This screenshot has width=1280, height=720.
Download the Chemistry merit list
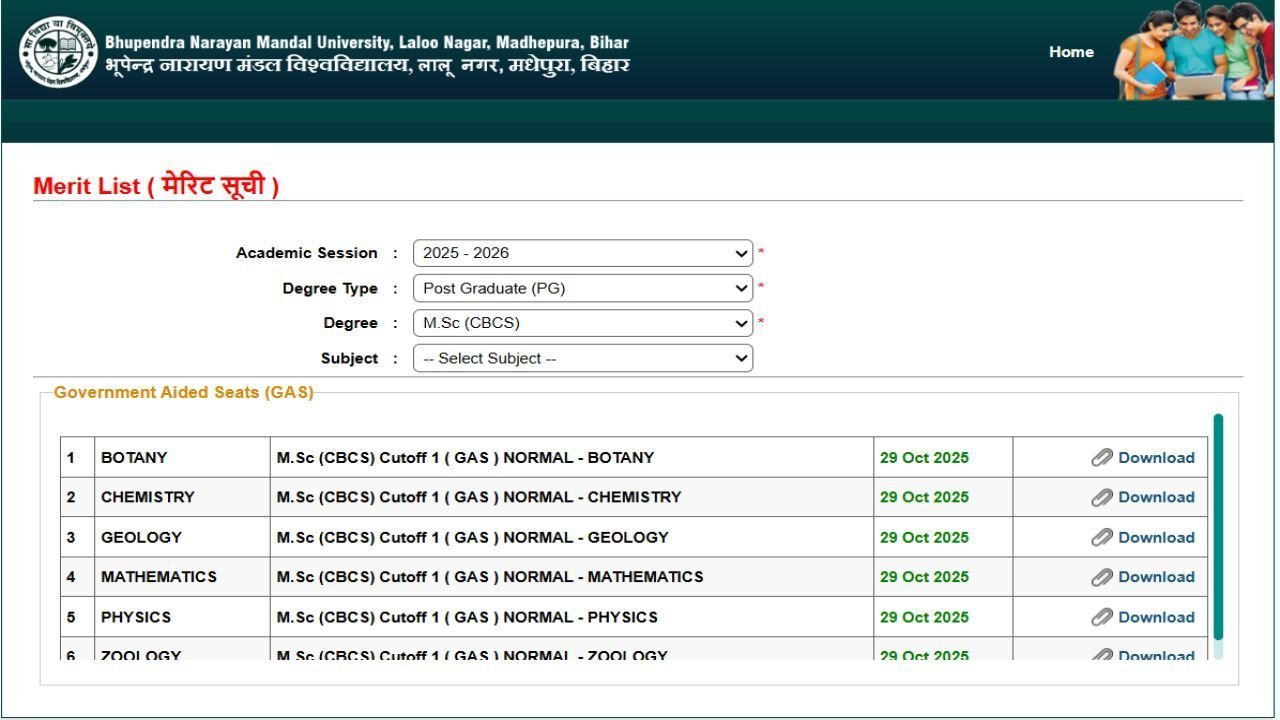[x=1156, y=497]
